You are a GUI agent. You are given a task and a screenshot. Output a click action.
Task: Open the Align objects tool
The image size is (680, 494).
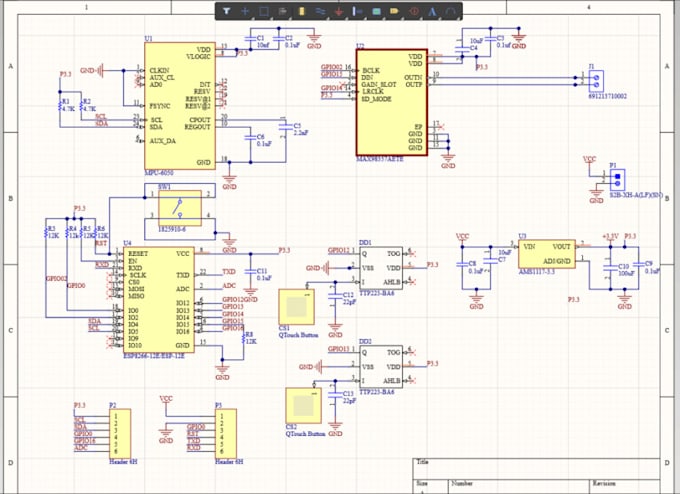[x=282, y=11]
